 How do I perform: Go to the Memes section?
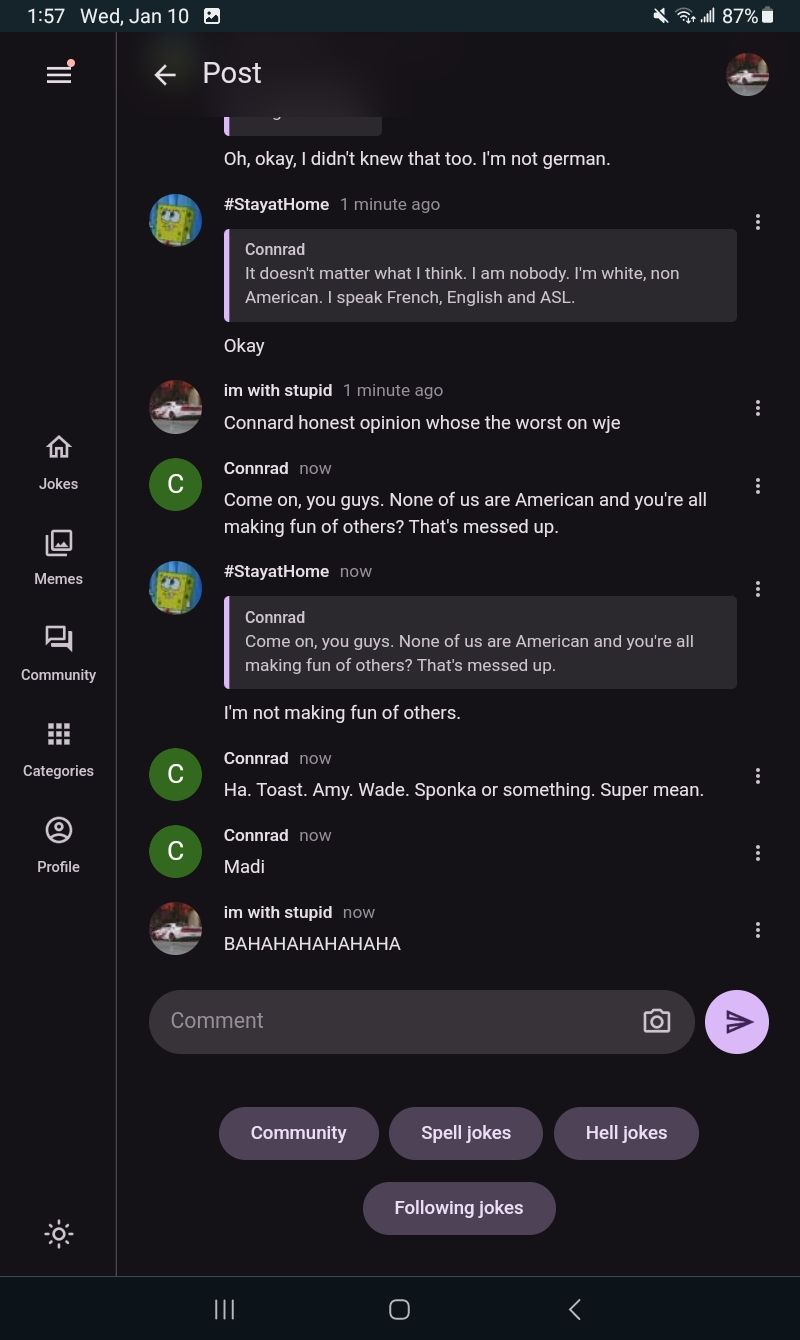[59, 557]
